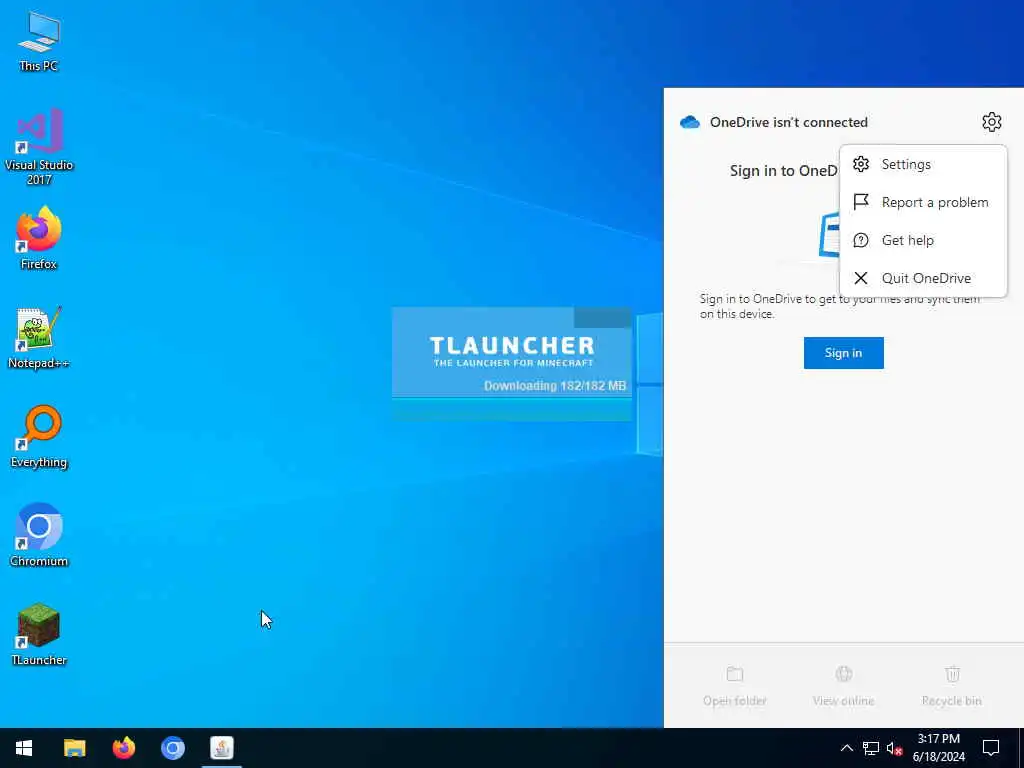Open Action Center notifications icon
The width and height of the screenshot is (1024, 768).
pyautogui.click(x=991, y=748)
